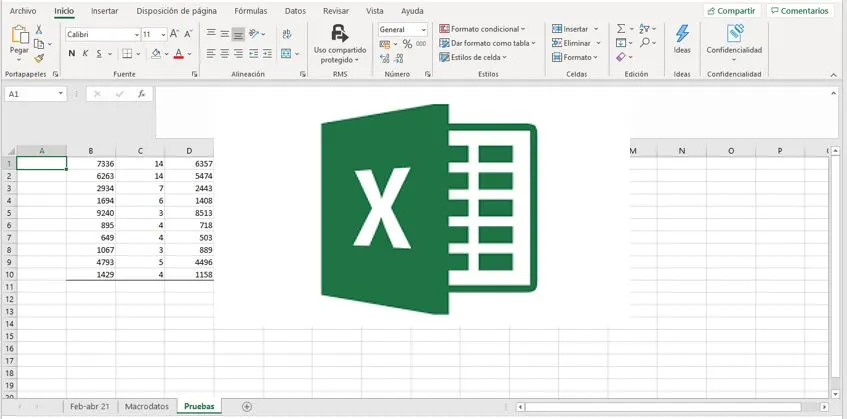Center cell text horizontally

click(x=225, y=53)
